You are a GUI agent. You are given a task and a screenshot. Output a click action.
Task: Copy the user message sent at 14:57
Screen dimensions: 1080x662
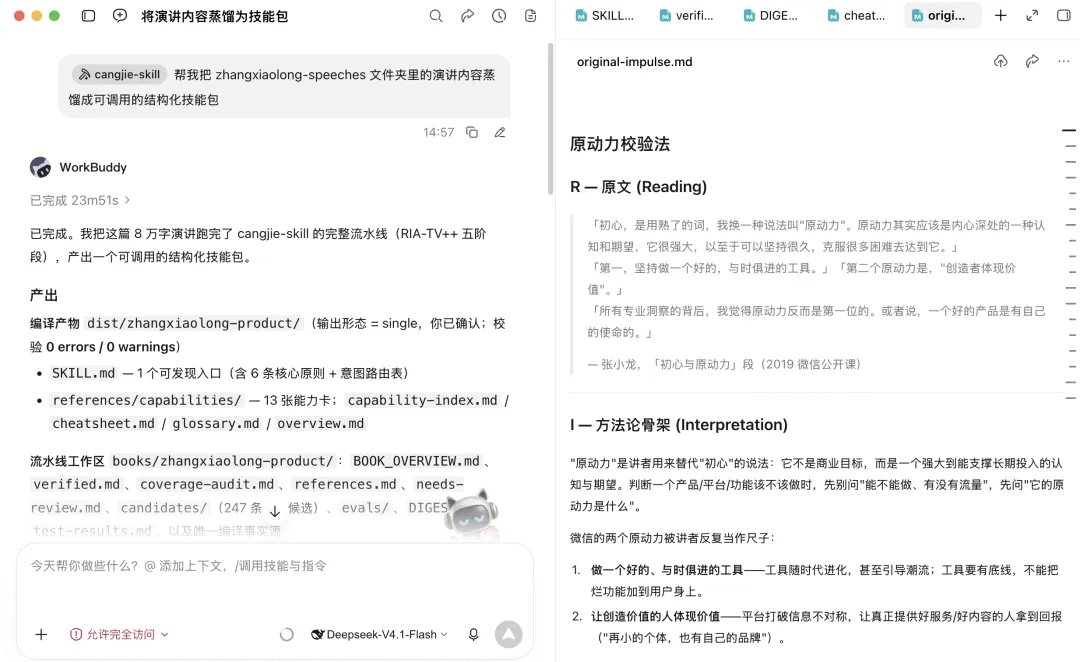pos(472,132)
